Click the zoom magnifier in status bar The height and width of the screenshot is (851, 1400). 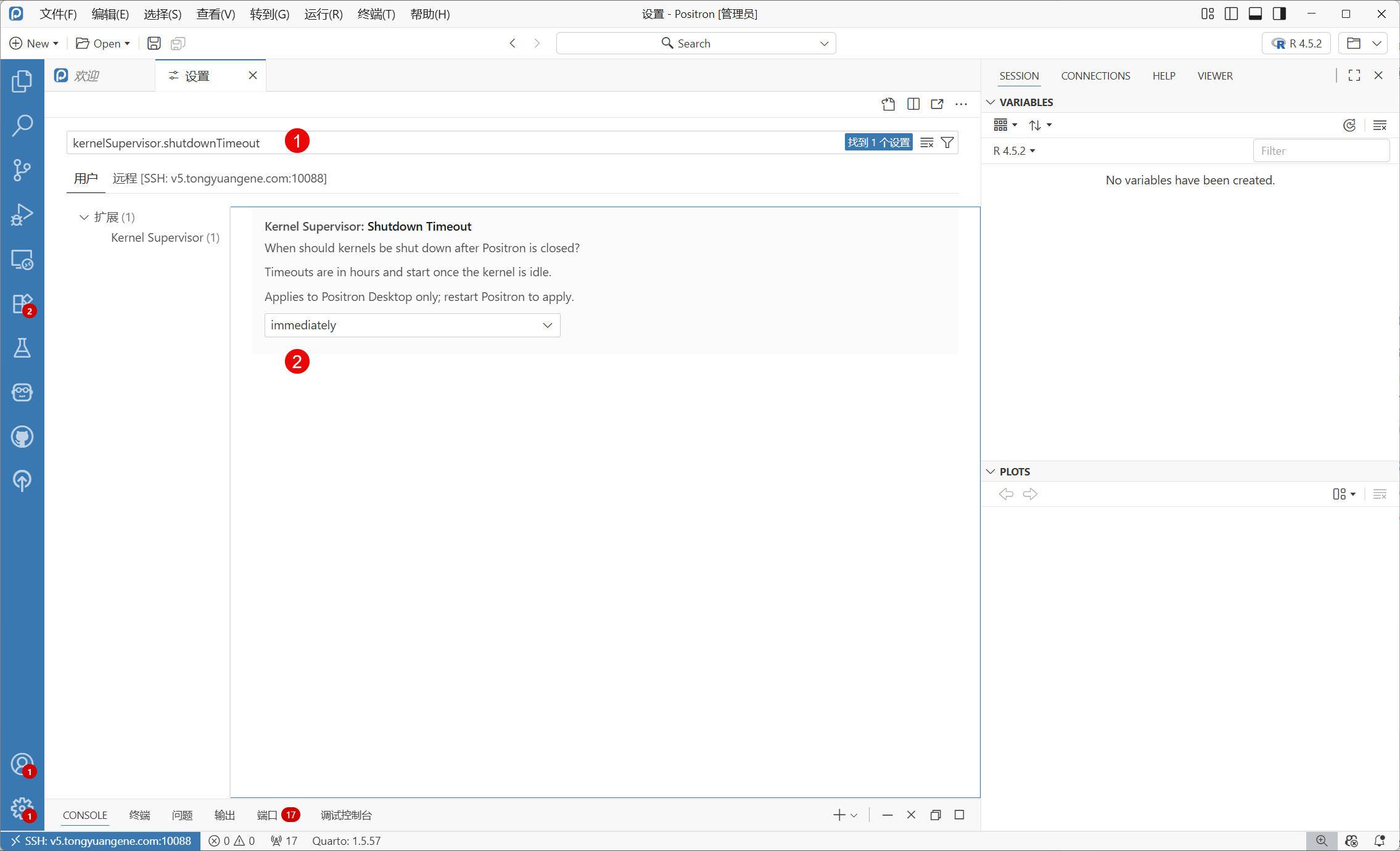pos(1322,841)
